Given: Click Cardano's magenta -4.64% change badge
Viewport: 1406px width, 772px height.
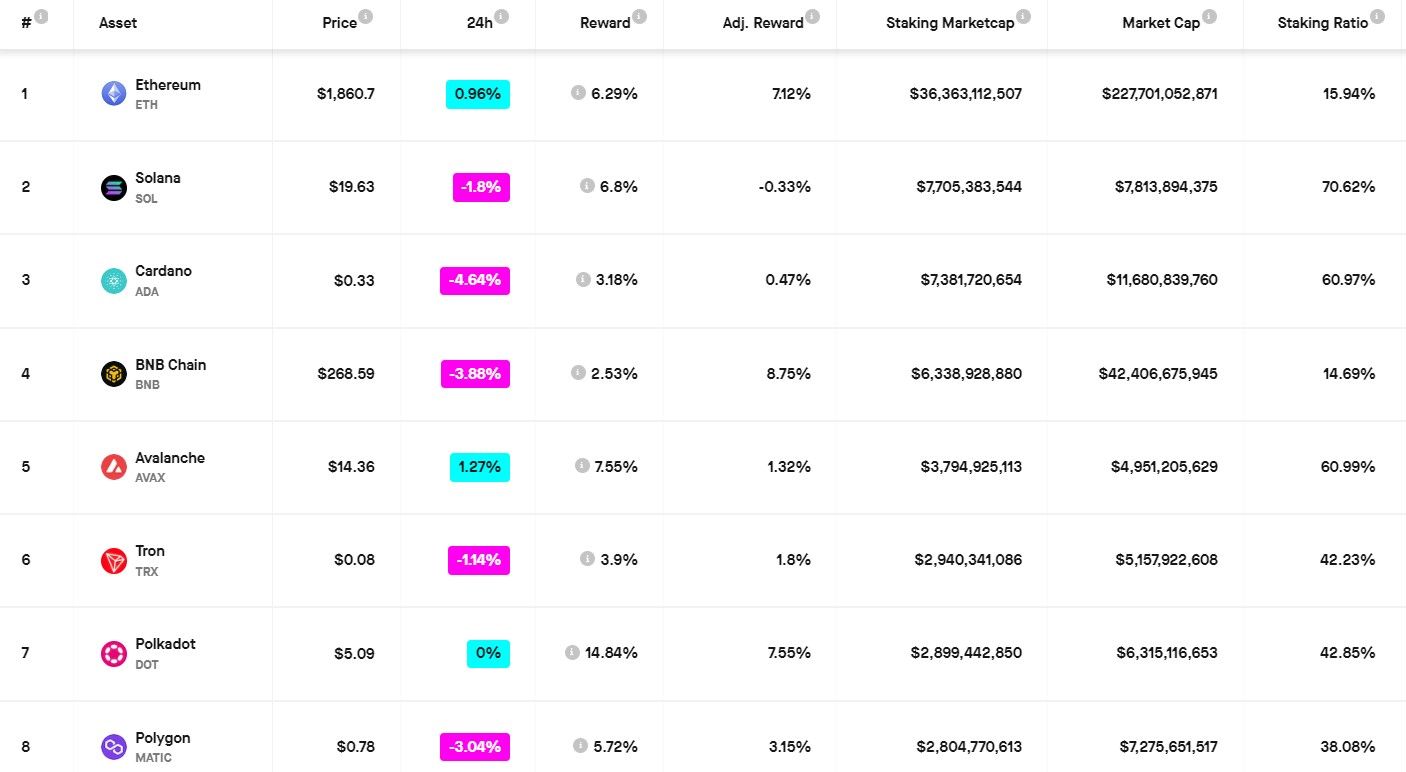Looking at the screenshot, I should pos(475,281).
